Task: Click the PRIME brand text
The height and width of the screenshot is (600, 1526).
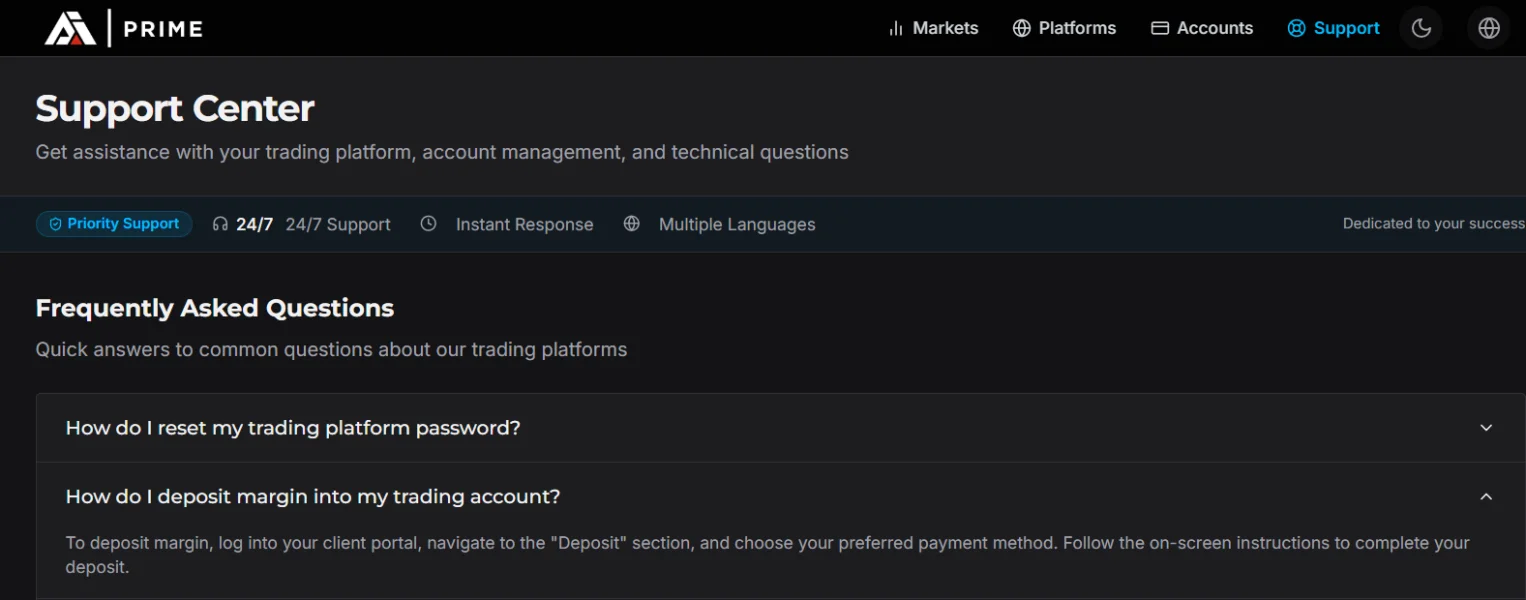Action: [x=163, y=29]
